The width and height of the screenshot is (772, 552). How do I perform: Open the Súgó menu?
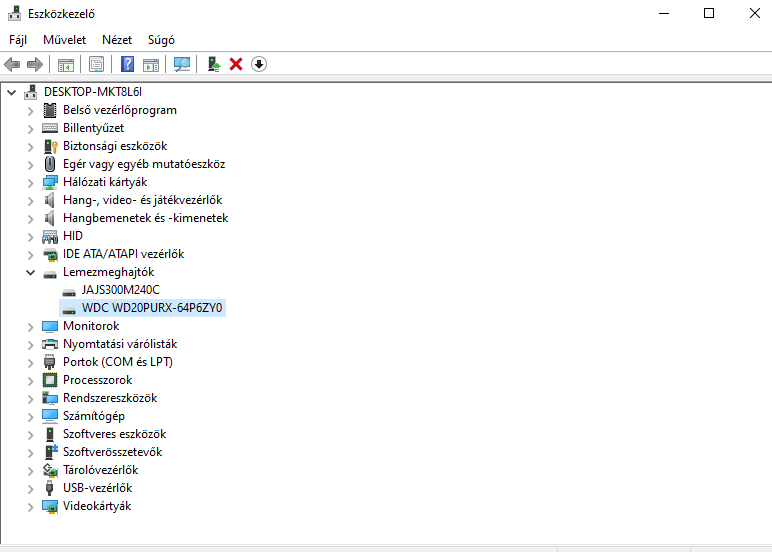click(161, 40)
